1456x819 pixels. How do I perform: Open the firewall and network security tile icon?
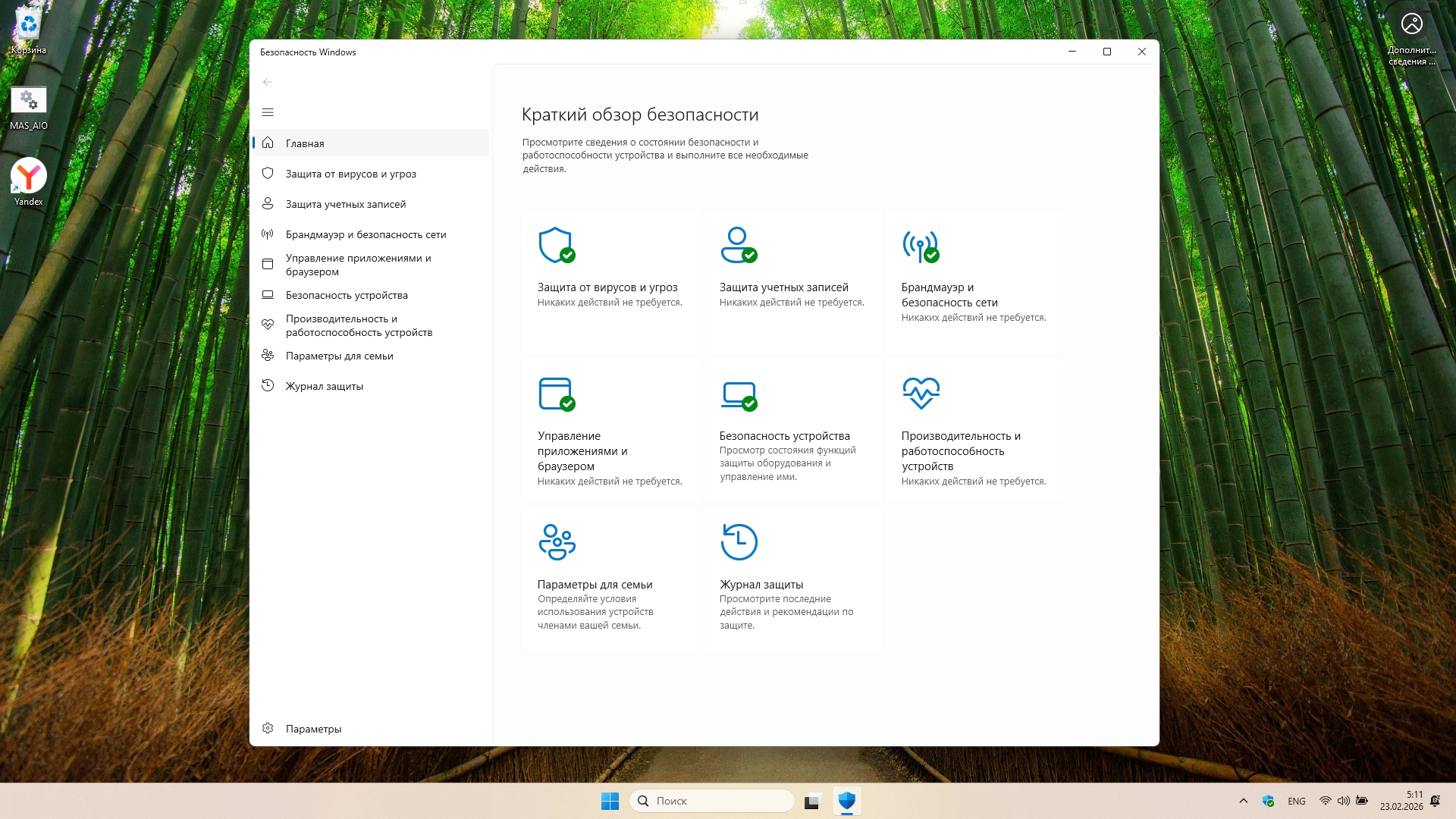click(x=920, y=246)
